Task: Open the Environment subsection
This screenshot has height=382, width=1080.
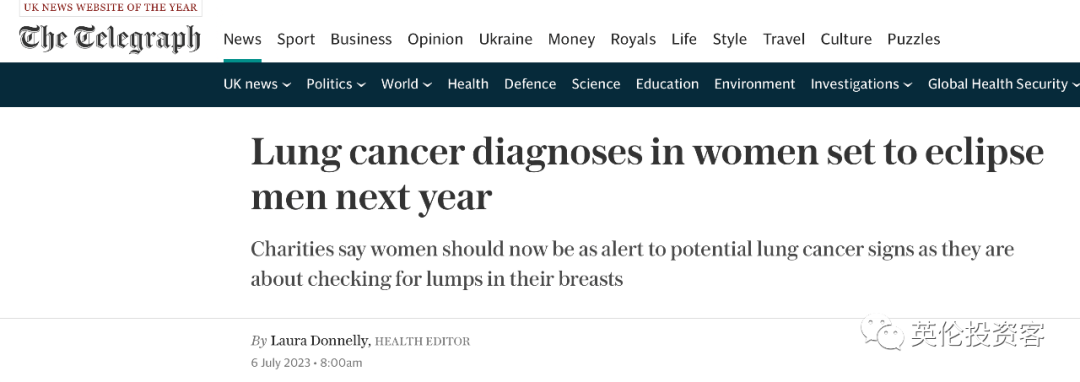Action: pos(754,84)
